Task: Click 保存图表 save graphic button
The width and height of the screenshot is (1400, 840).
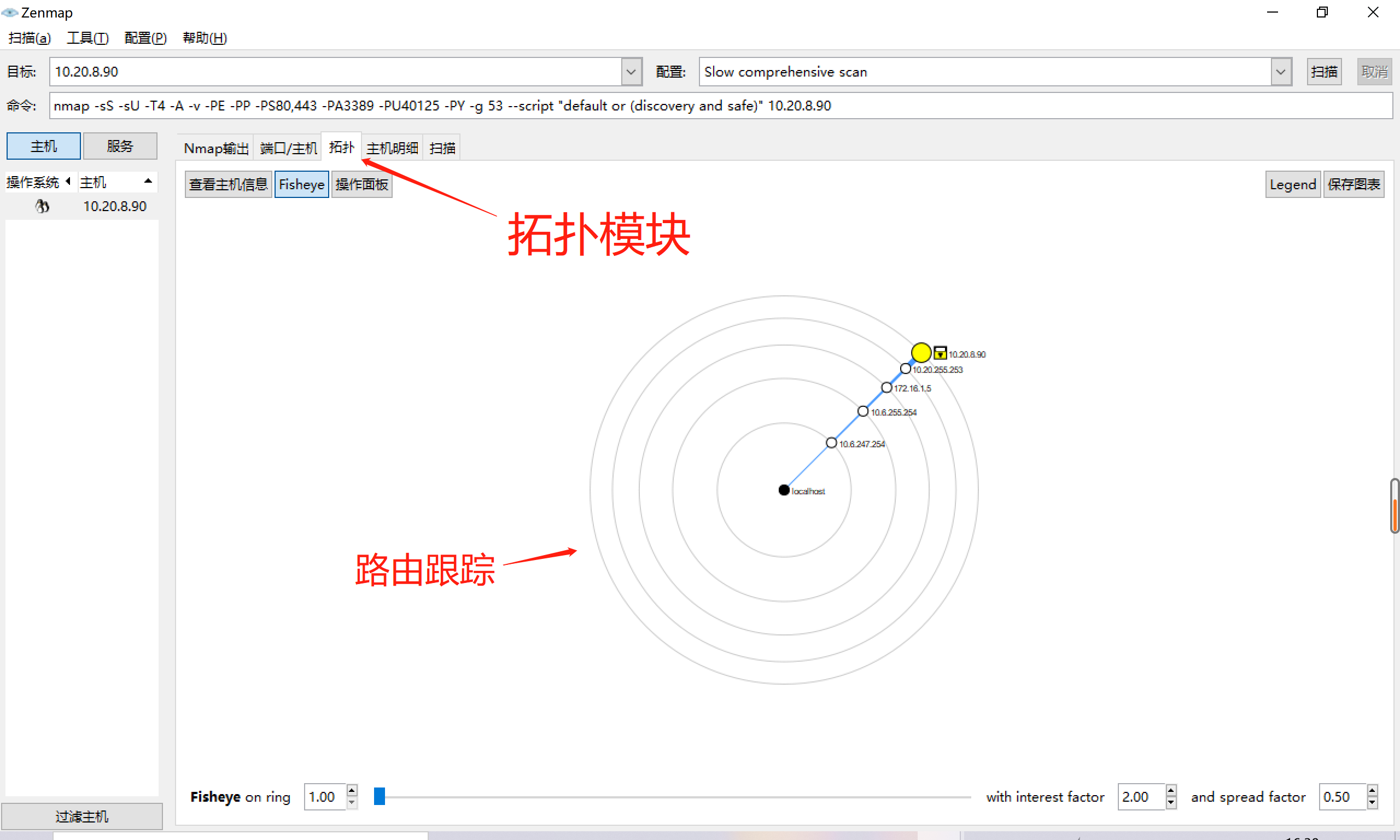Action: click(1353, 184)
